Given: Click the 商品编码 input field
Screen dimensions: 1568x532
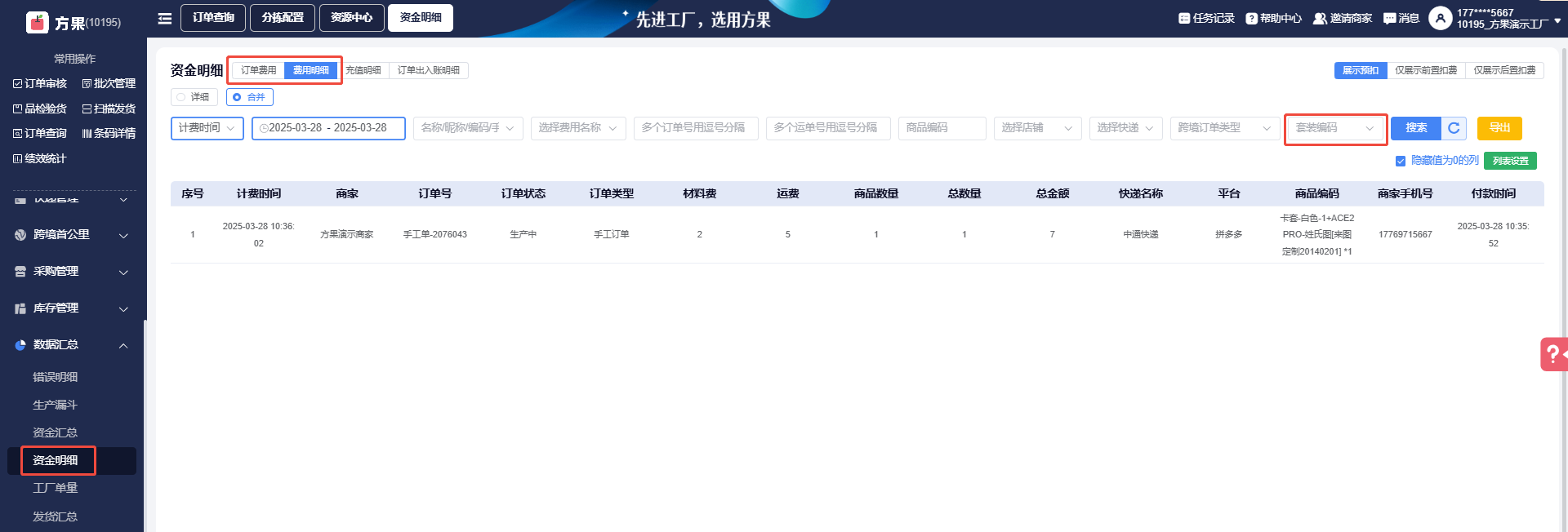Looking at the screenshot, I should click(942, 128).
